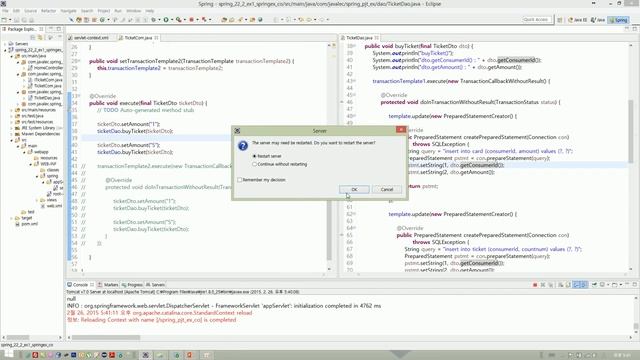Confirm the Server dialog with OK
This screenshot has height=360, width=640.
(x=354, y=189)
